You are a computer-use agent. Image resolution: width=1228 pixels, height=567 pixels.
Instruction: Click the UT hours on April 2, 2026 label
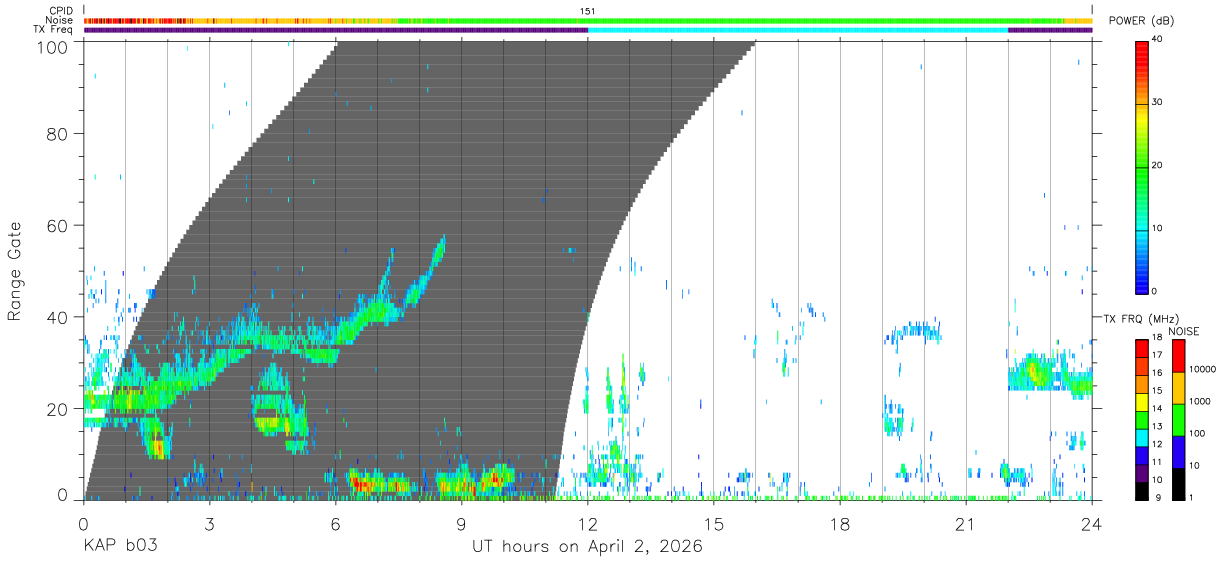coord(587,547)
